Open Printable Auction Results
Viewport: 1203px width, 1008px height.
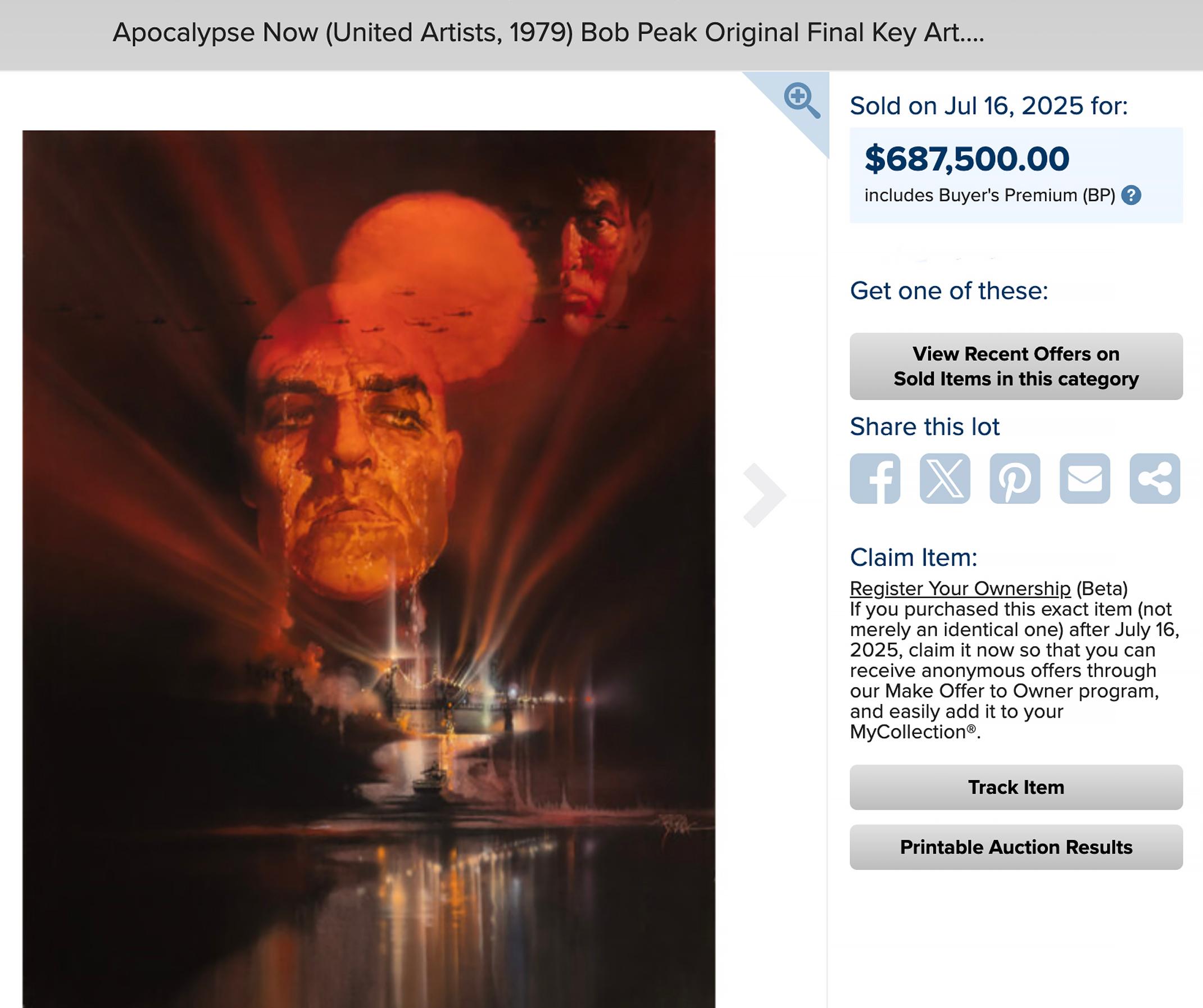tap(1016, 847)
